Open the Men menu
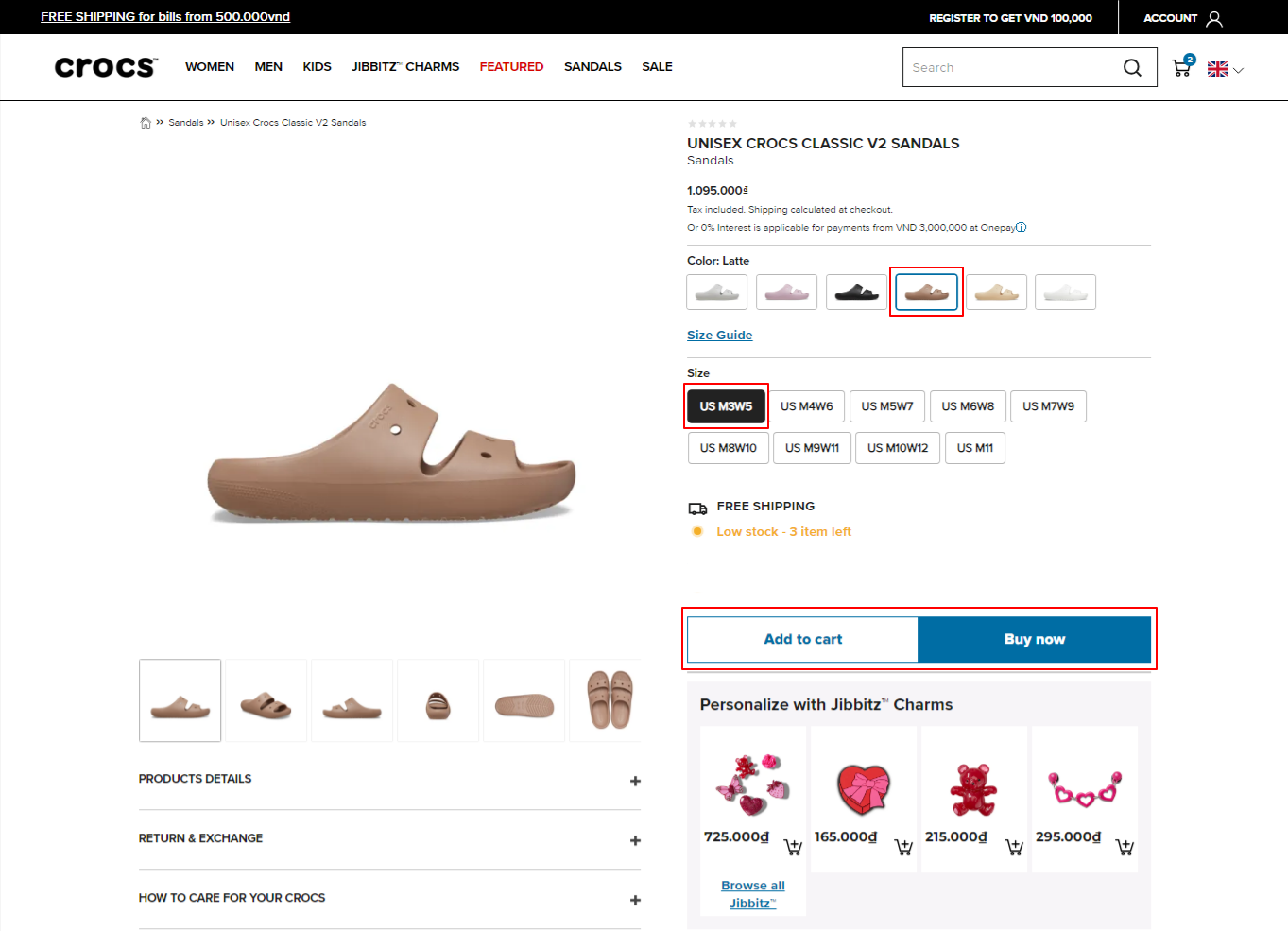The height and width of the screenshot is (931, 1288). pos(268,67)
